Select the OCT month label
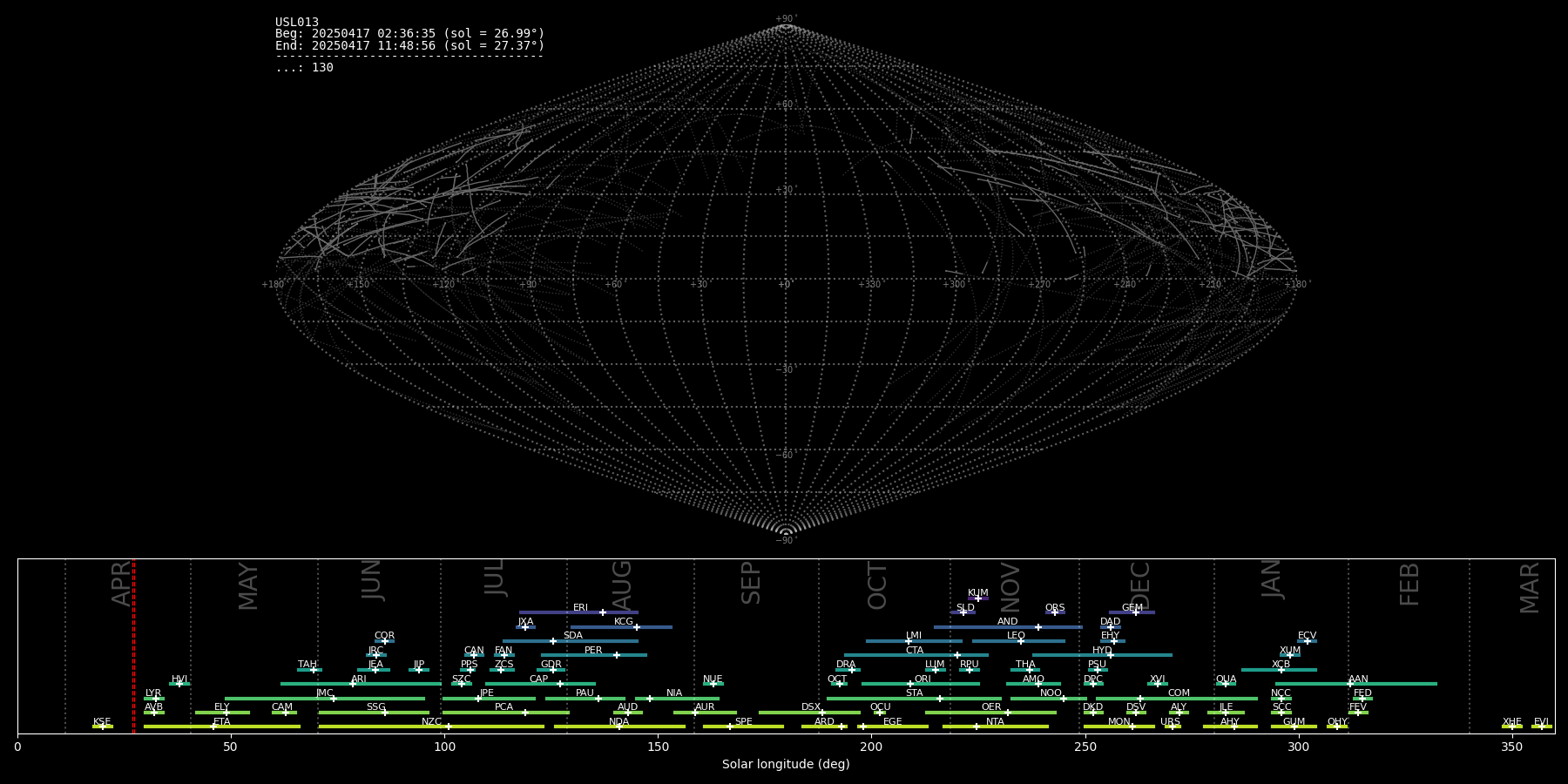 (x=877, y=585)
